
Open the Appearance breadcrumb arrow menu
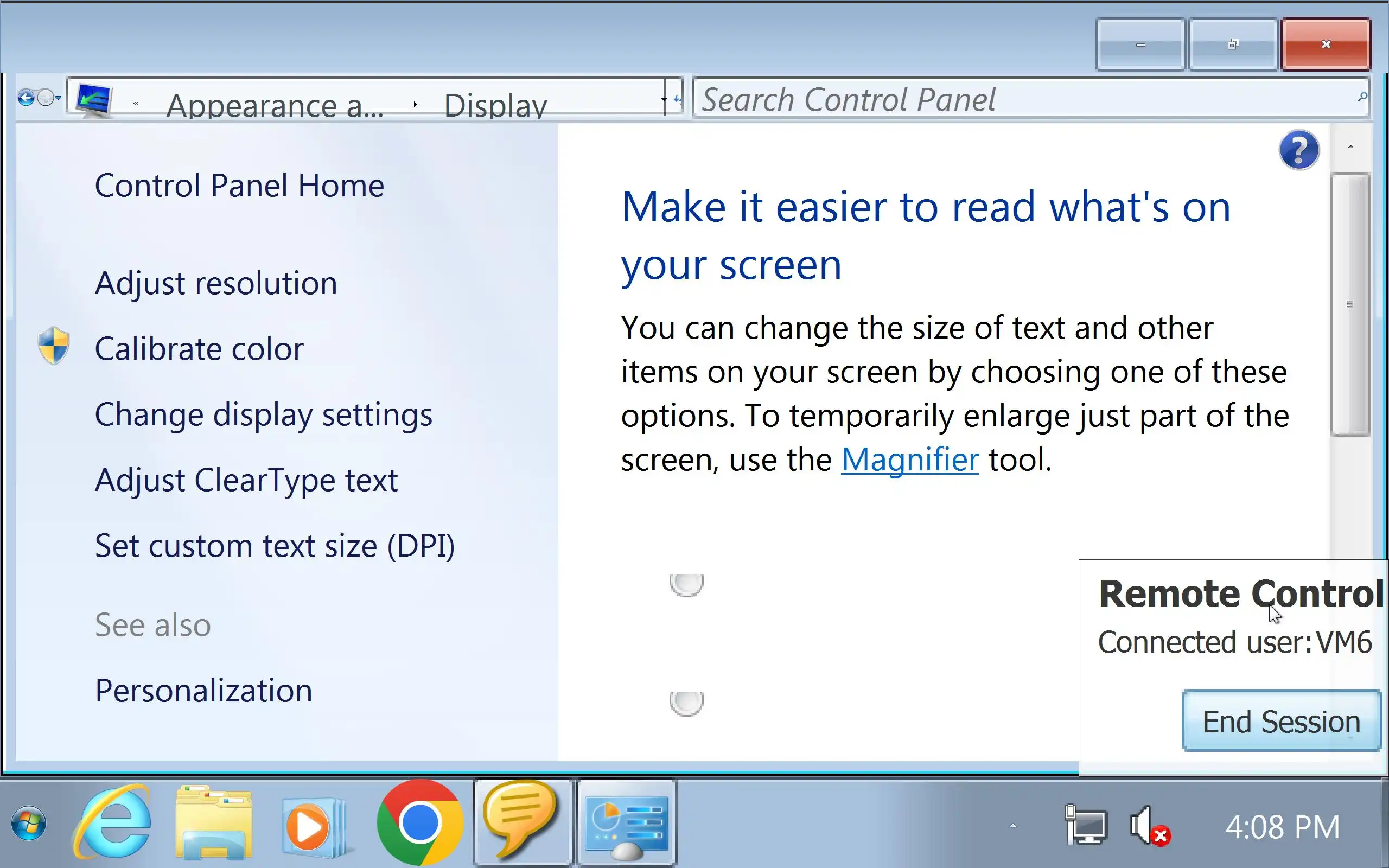(x=415, y=105)
